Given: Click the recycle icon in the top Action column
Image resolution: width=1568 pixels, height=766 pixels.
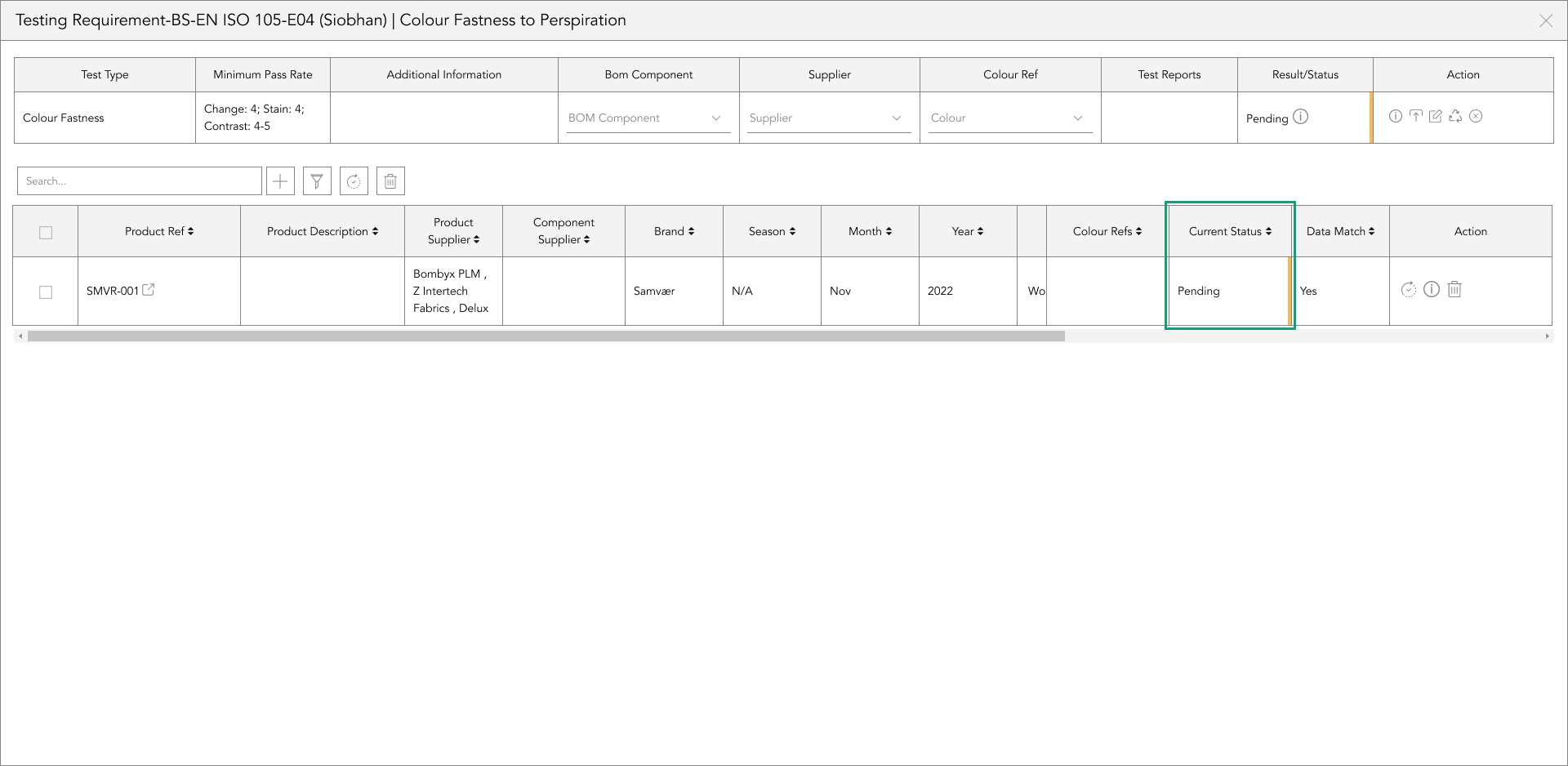Looking at the screenshot, I should pyautogui.click(x=1455, y=116).
